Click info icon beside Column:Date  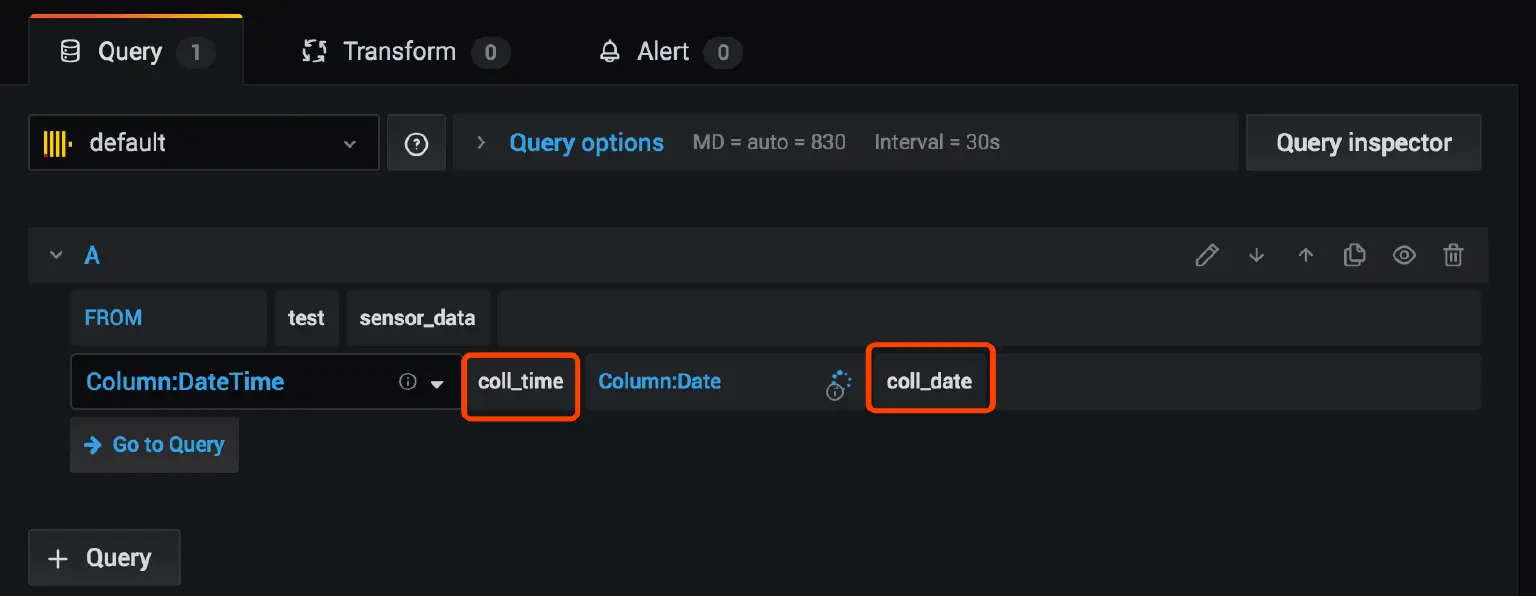coord(836,391)
